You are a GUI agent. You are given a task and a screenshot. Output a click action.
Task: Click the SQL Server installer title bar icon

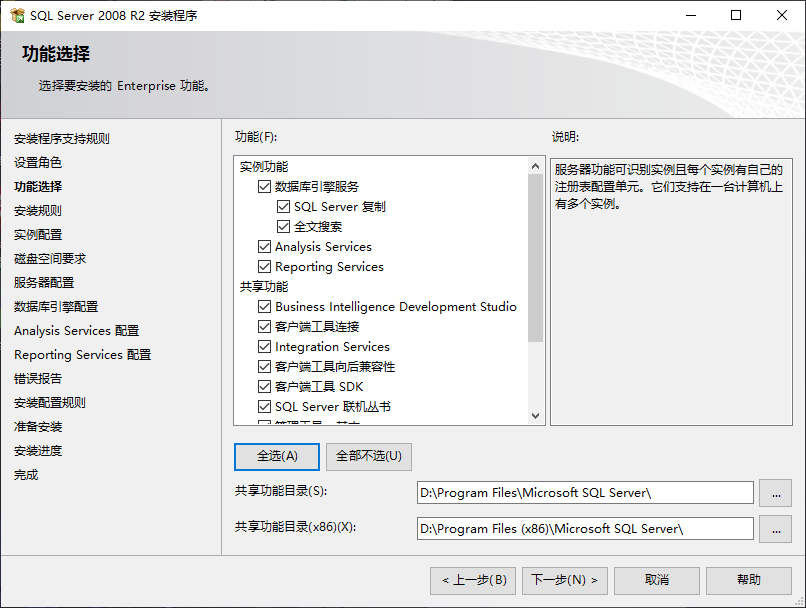tap(17, 15)
